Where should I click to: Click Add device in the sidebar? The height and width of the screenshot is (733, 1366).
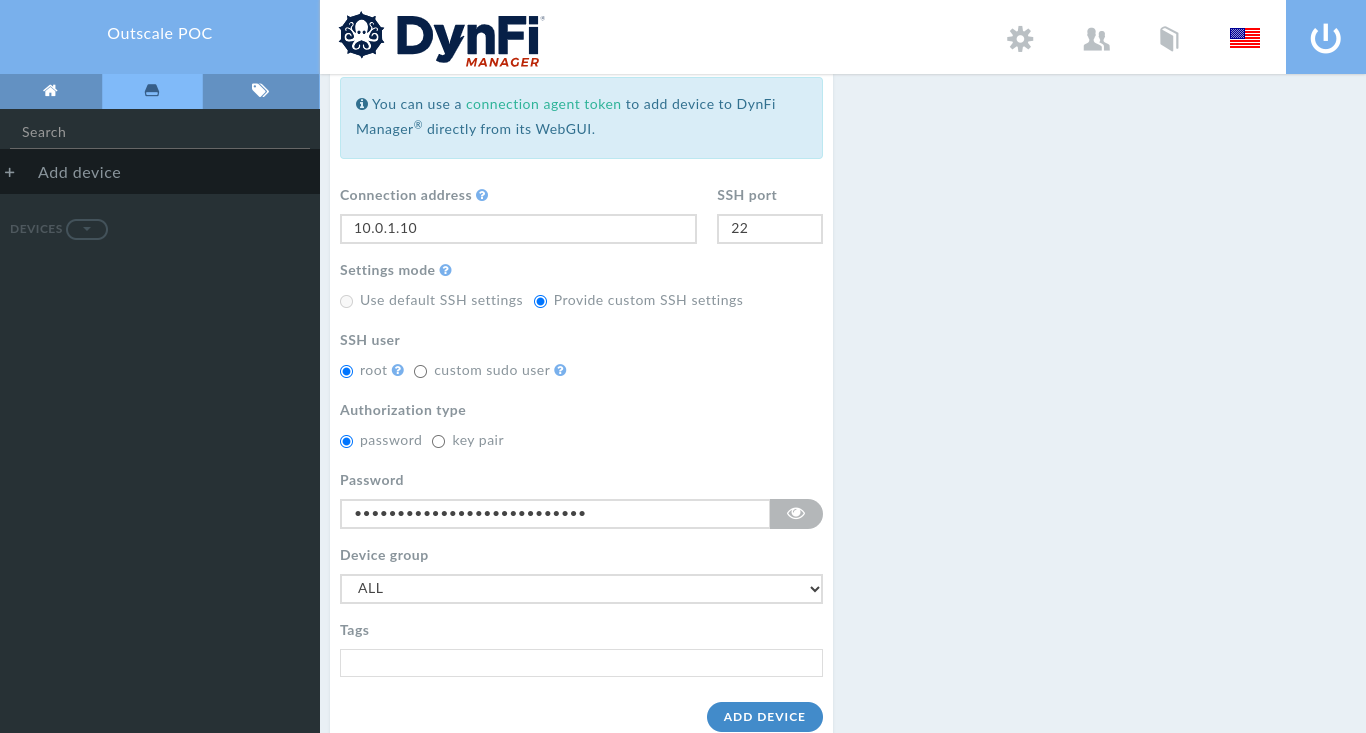point(79,172)
